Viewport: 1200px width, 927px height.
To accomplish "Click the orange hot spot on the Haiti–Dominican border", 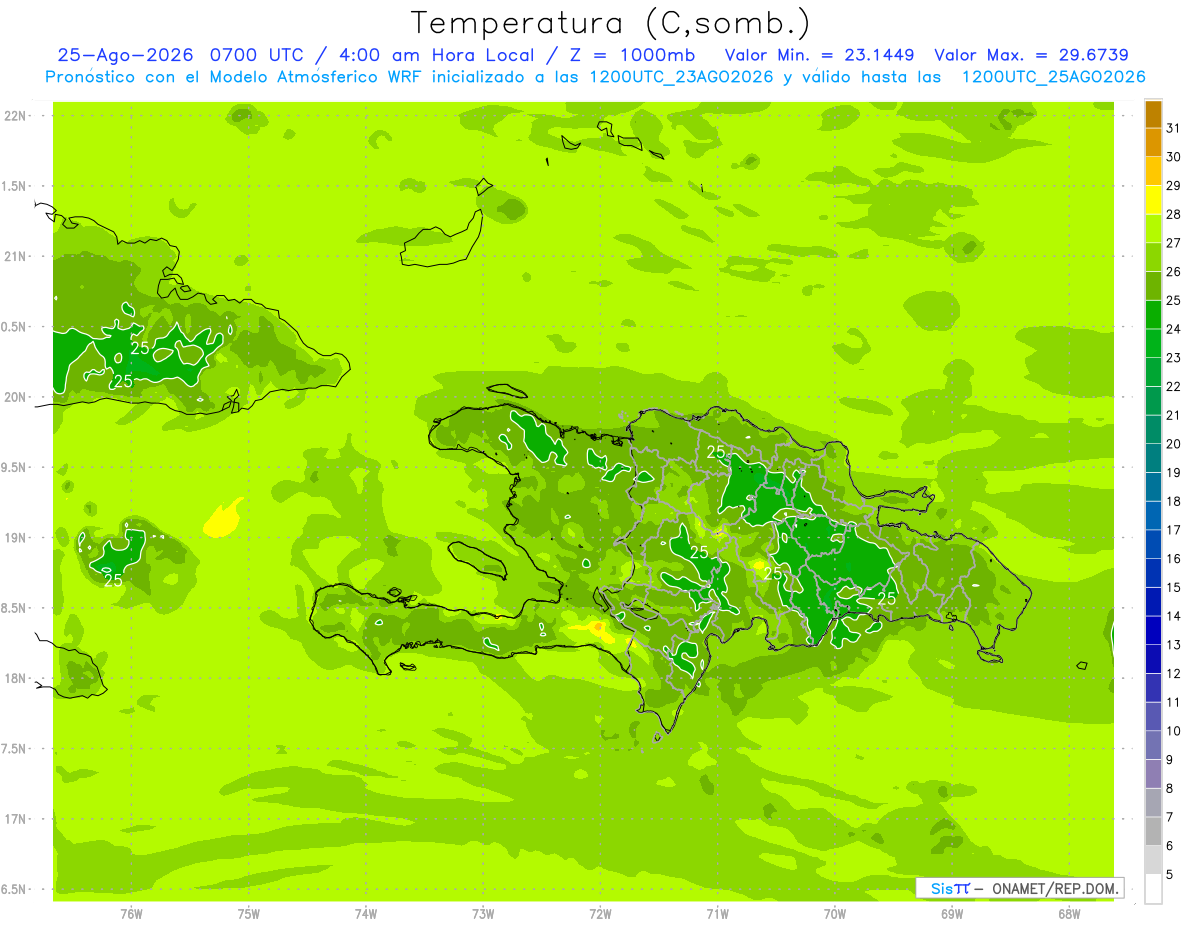I will 598,628.
